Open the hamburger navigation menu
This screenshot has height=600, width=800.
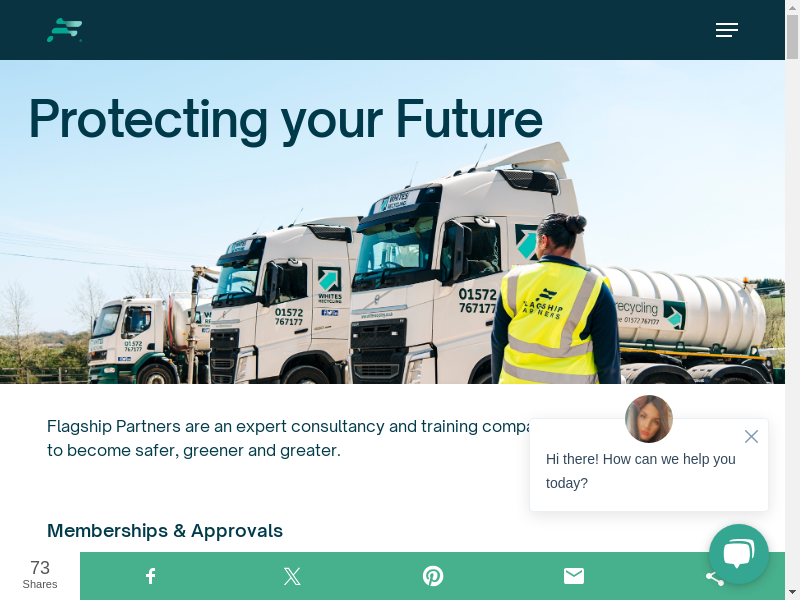pyautogui.click(x=727, y=30)
